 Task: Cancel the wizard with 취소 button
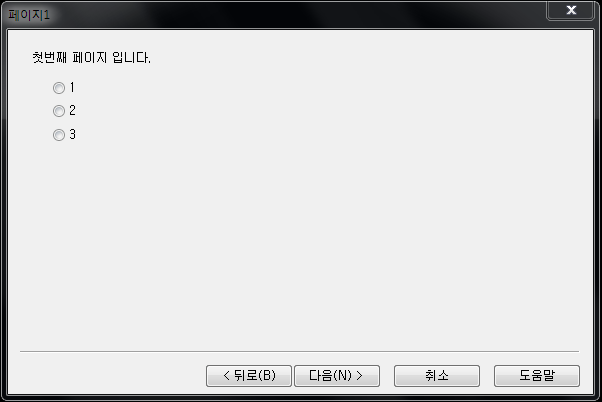[x=437, y=376]
